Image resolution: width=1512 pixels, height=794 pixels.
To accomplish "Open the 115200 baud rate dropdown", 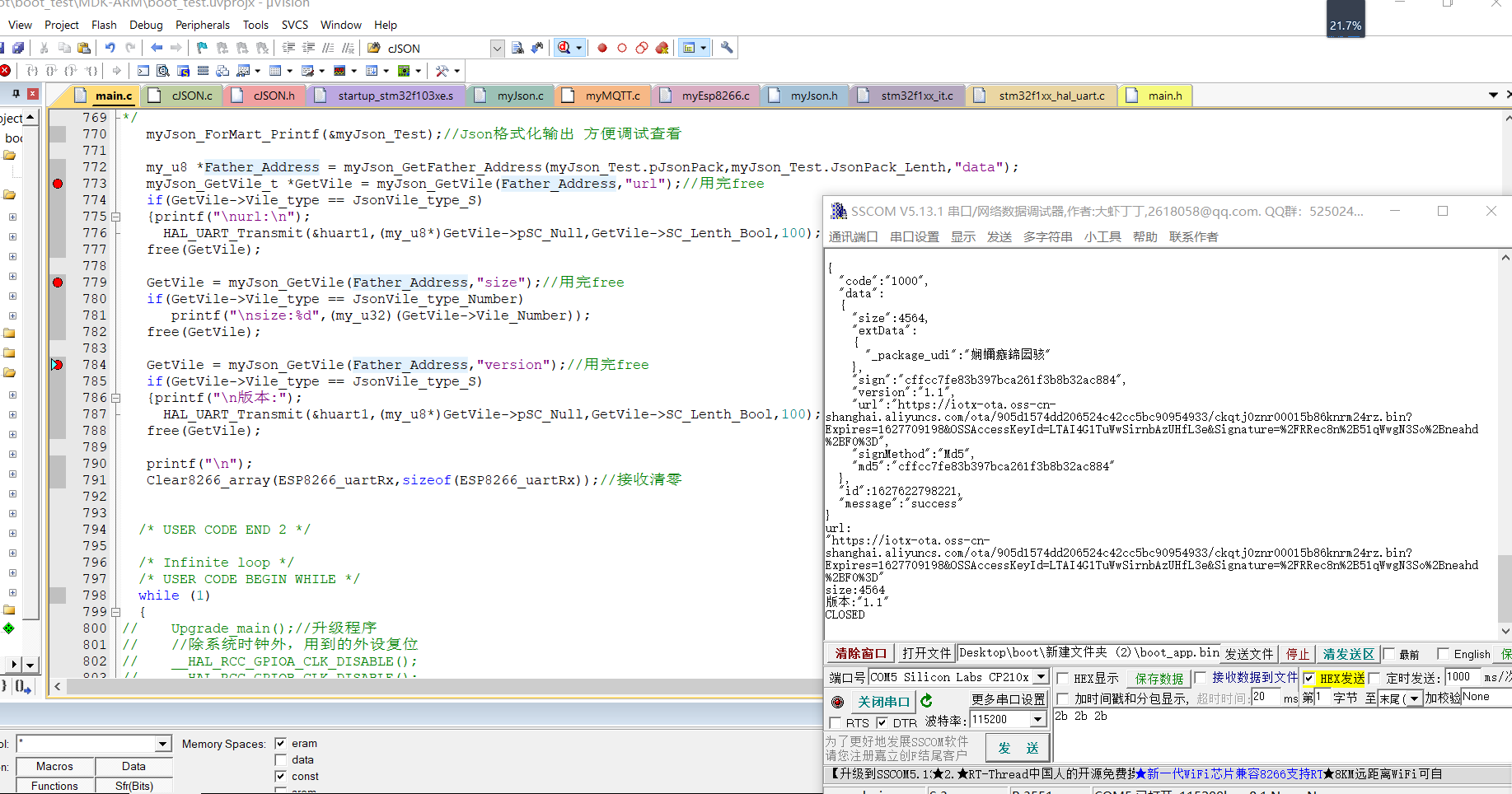I will (x=1038, y=720).
